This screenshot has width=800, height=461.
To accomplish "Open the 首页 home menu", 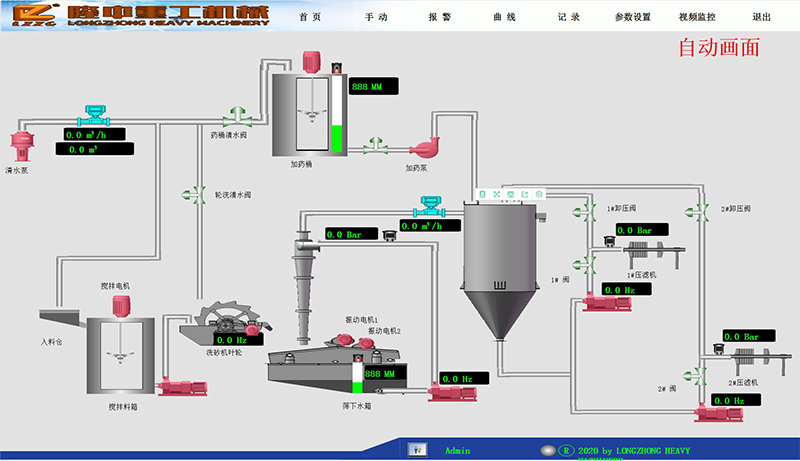I will pos(311,17).
